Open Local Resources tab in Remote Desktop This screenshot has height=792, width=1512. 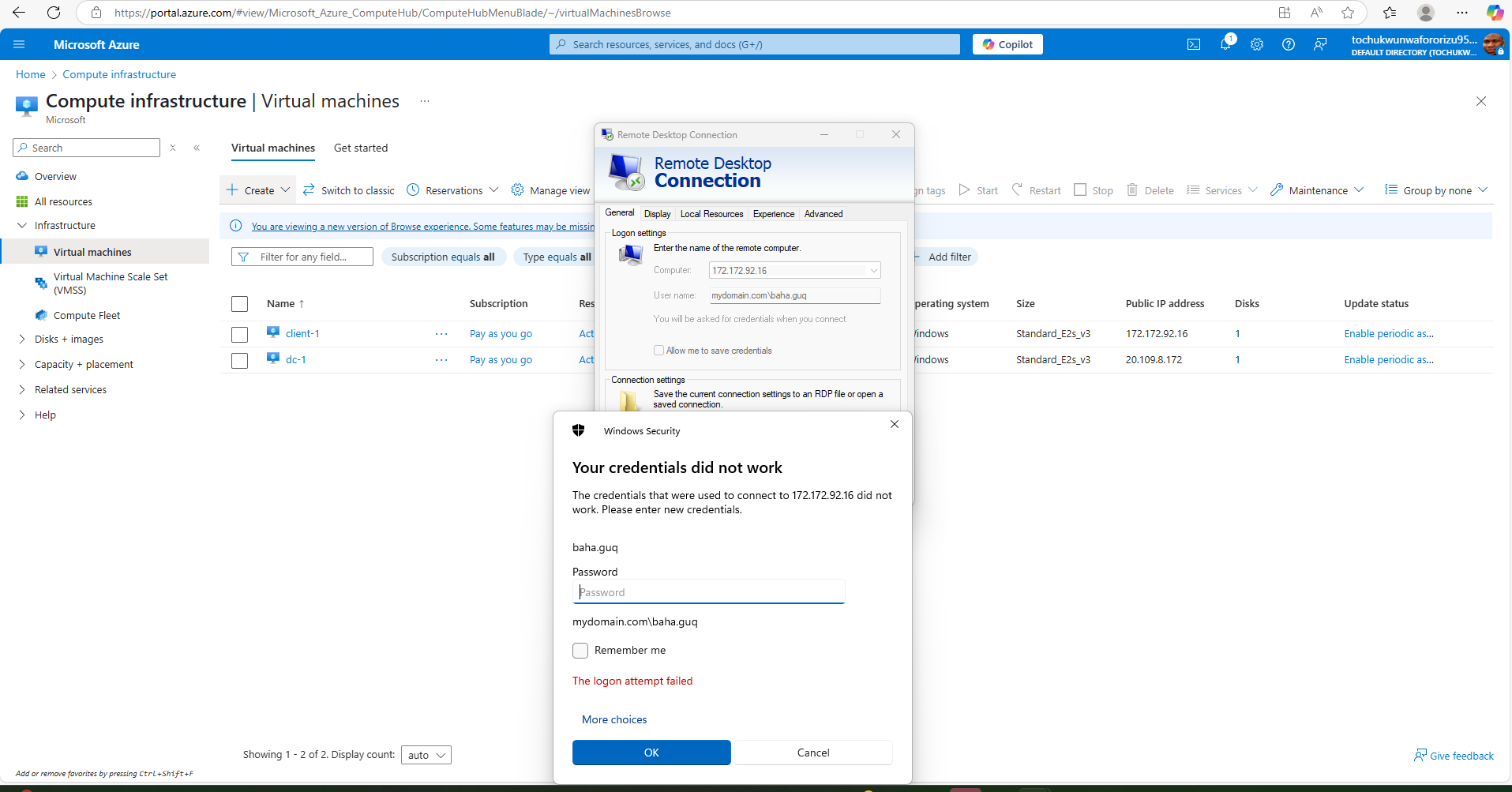(x=711, y=214)
